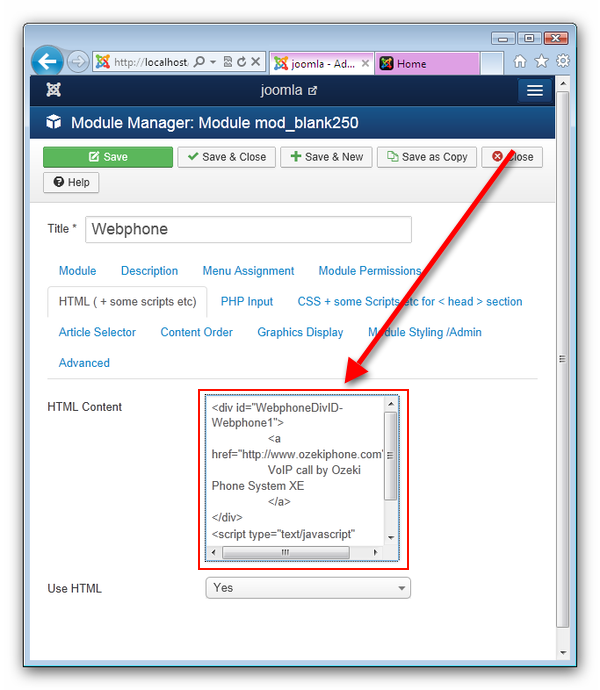Open the Menu Assignment tab

(248, 271)
